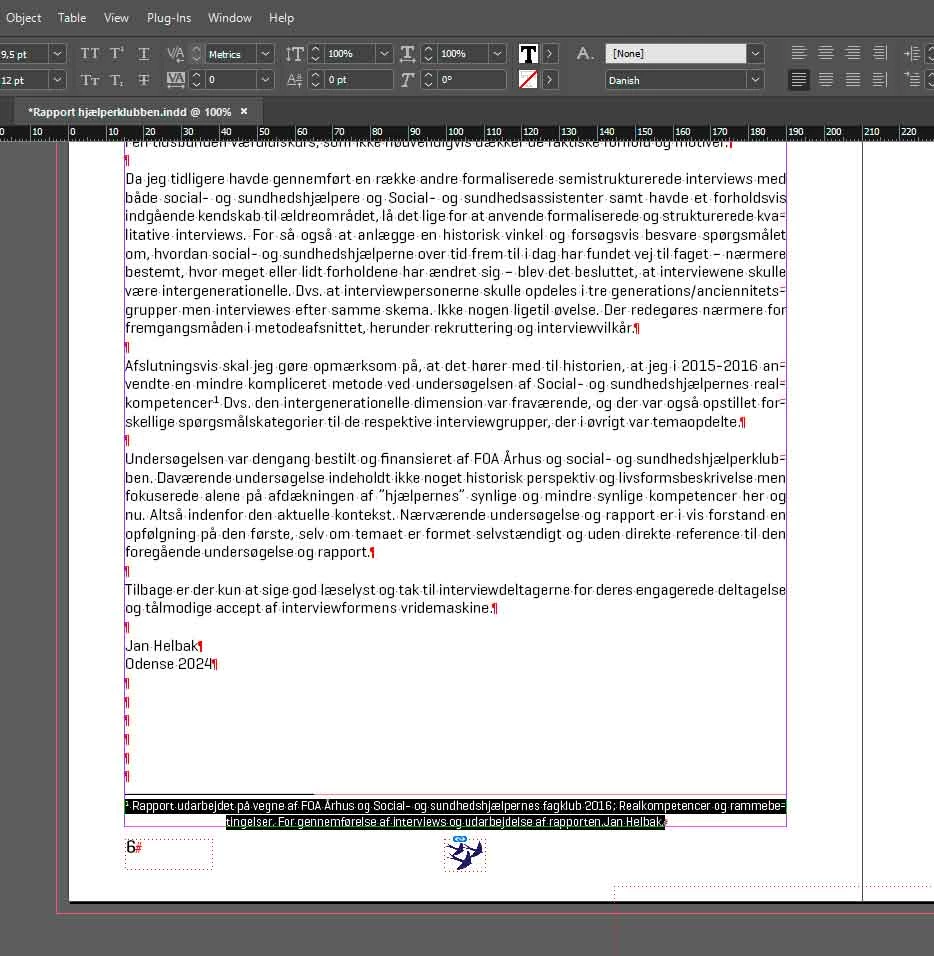Viewport: 934px width, 956px height.
Task: Click the Left Indent icon
Action: [911, 54]
